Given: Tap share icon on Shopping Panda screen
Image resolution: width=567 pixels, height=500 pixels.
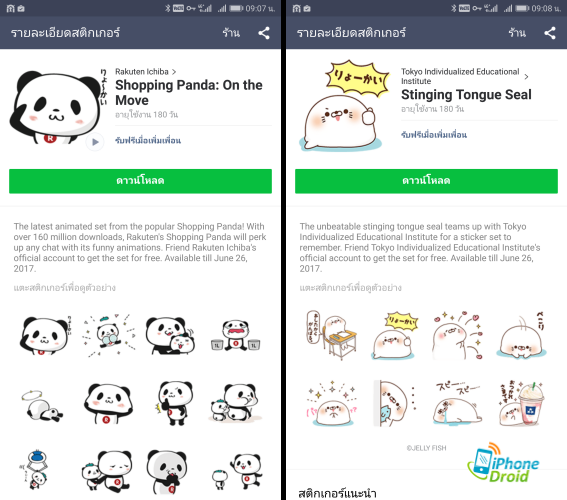Looking at the screenshot, I should 264,33.
